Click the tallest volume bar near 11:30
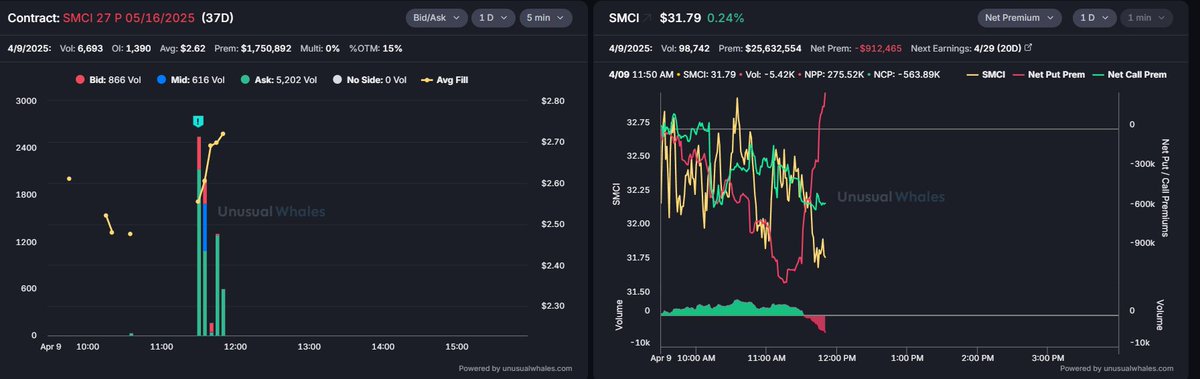This screenshot has width=1200, height=379. click(x=199, y=236)
